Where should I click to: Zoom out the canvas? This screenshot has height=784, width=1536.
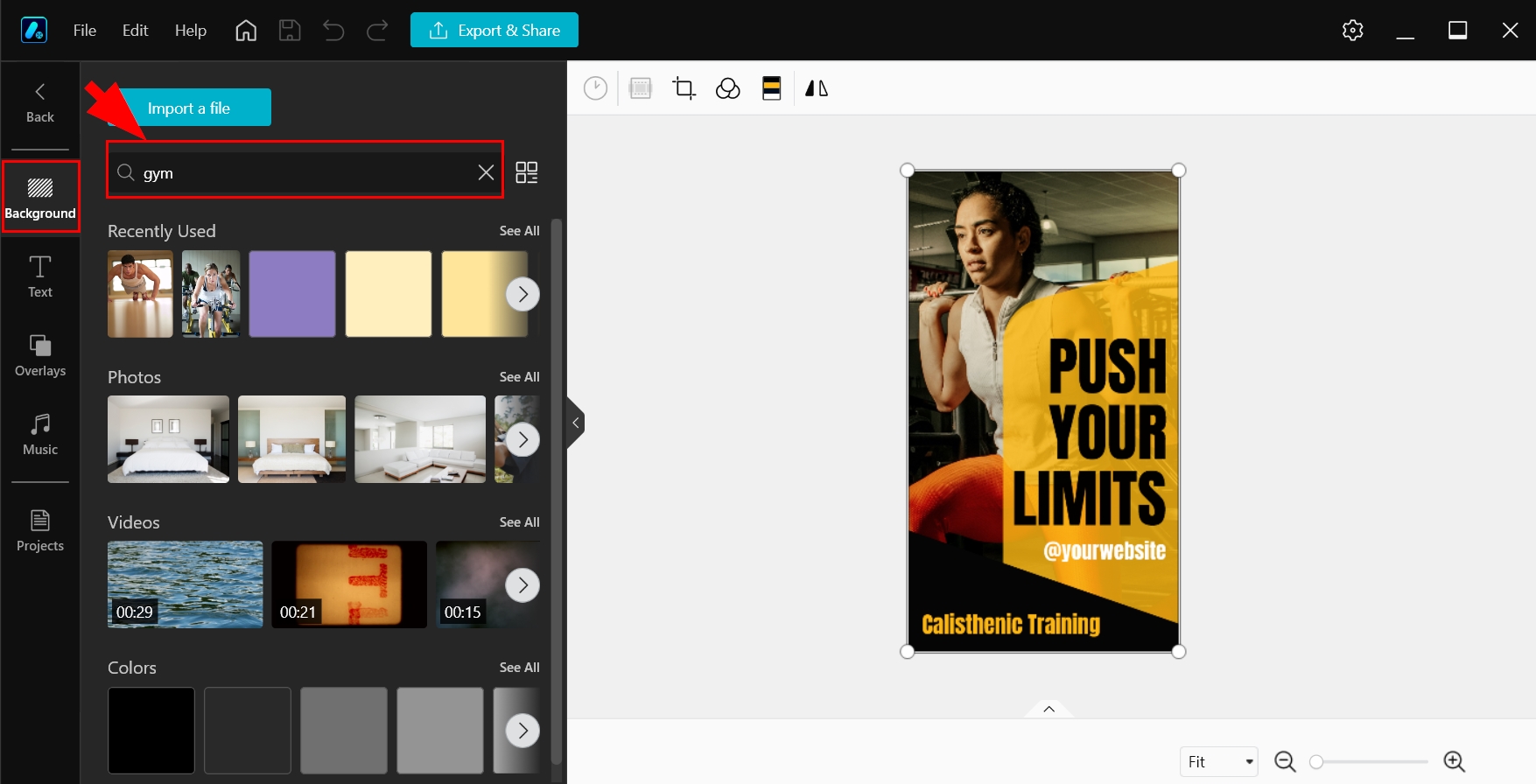[x=1285, y=762]
